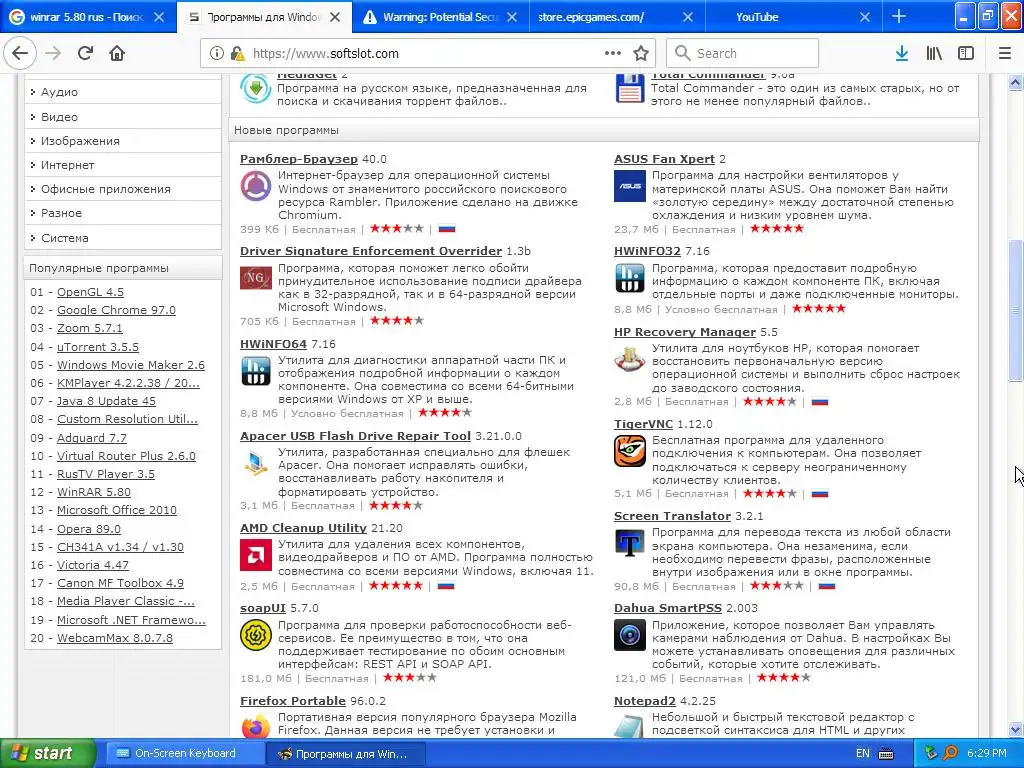Click the MediaGet download icon
Screen dimensions: 1024x768
pos(255,89)
